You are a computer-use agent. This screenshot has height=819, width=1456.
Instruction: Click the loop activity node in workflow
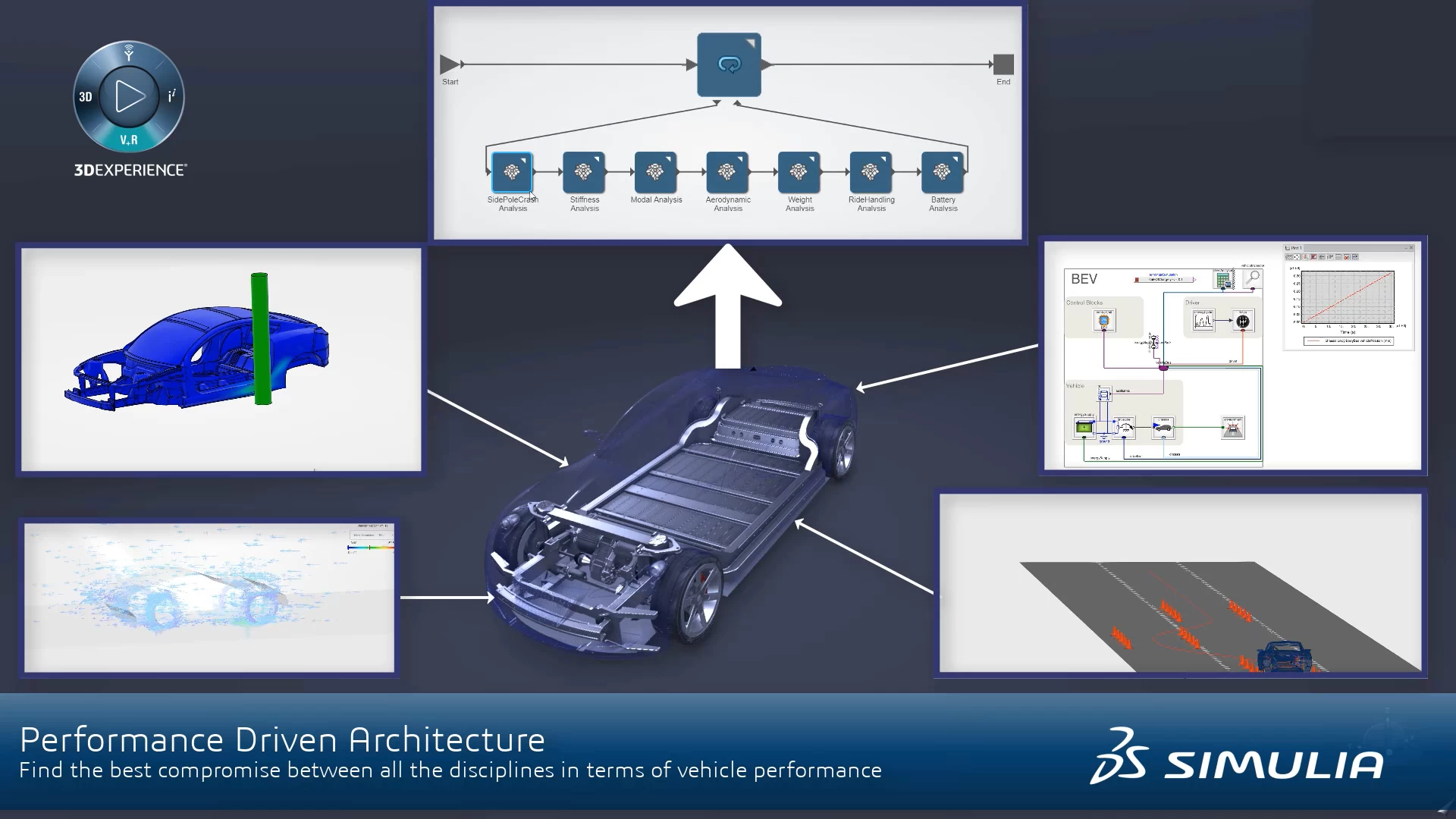(729, 64)
